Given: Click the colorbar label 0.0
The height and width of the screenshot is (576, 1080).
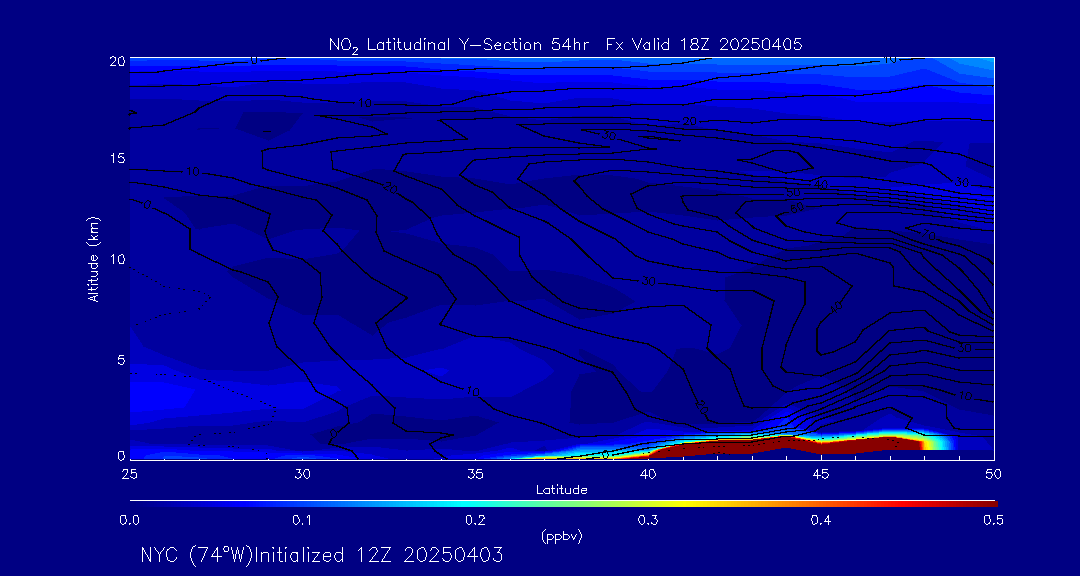Looking at the screenshot, I should click(129, 521).
